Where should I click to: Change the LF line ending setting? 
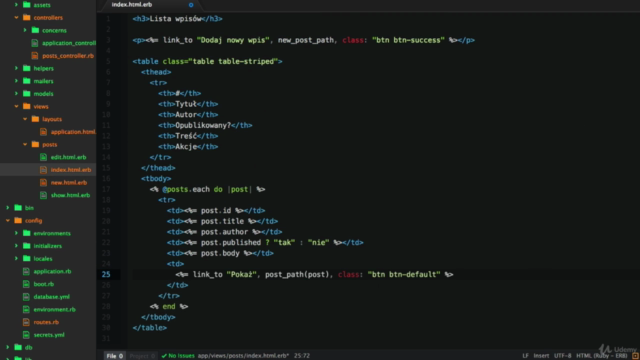tap(525, 356)
